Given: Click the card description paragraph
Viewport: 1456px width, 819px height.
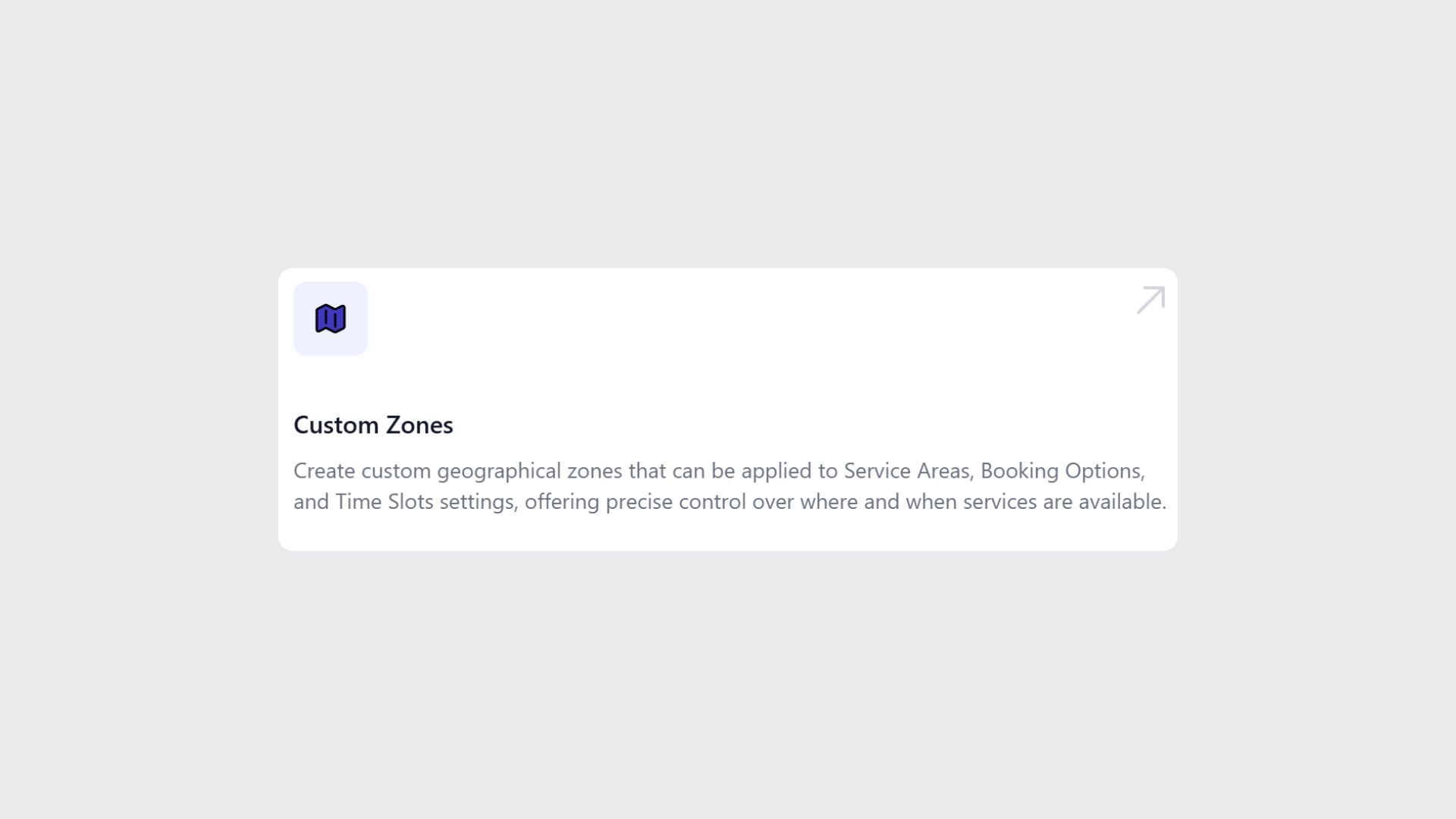Looking at the screenshot, I should pyautogui.click(x=728, y=485).
